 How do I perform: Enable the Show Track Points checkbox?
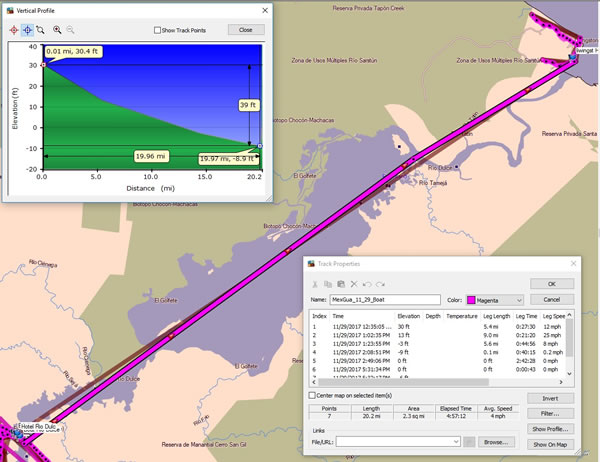(157, 30)
